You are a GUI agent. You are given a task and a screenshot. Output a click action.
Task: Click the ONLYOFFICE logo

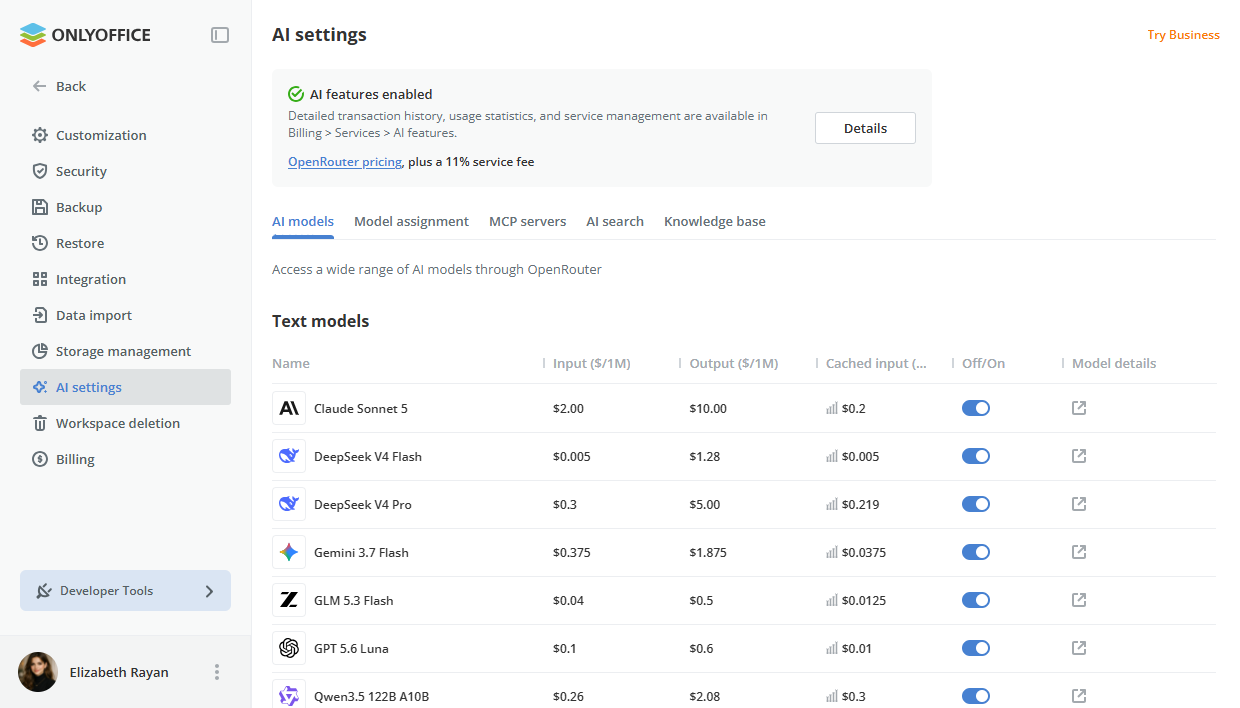click(85, 35)
